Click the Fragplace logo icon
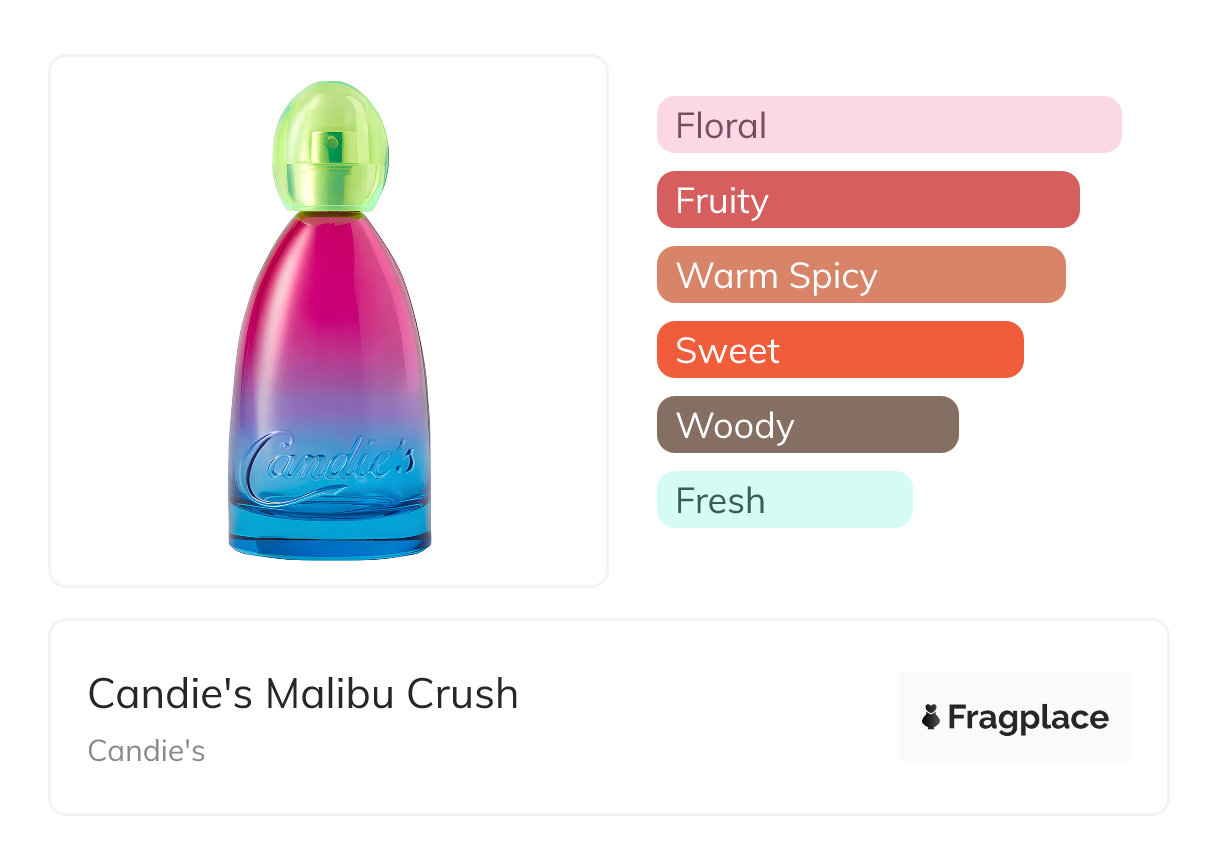 pyautogui.click(x=931, y=717)
